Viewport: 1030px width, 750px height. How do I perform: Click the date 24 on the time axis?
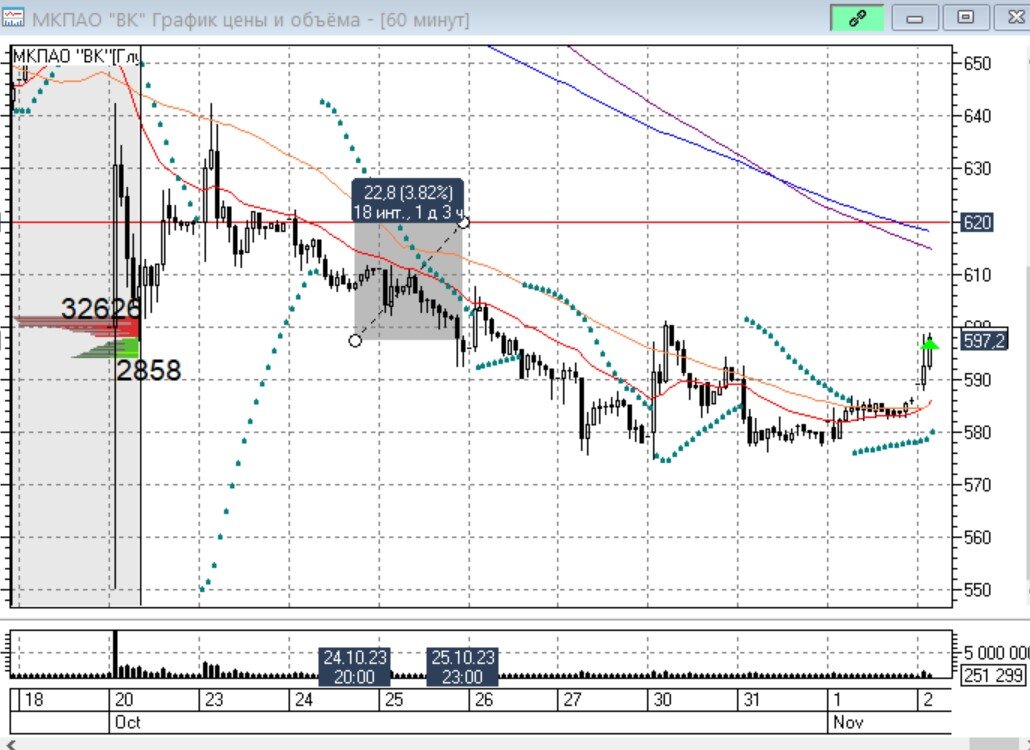click(303, 700)
